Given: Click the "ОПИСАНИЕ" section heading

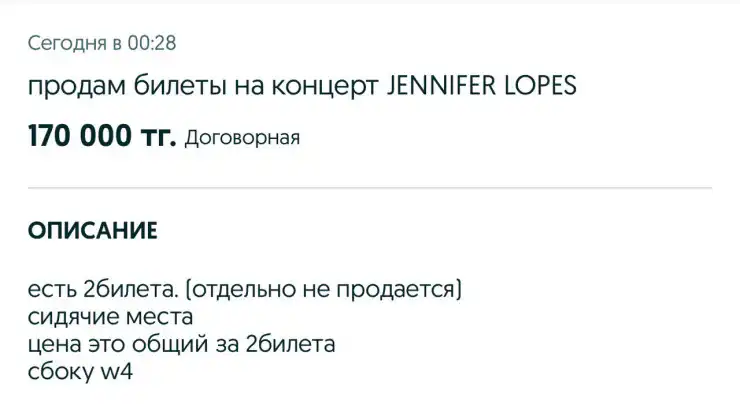Looking at the screenshot, I should (x=92, y=231).
